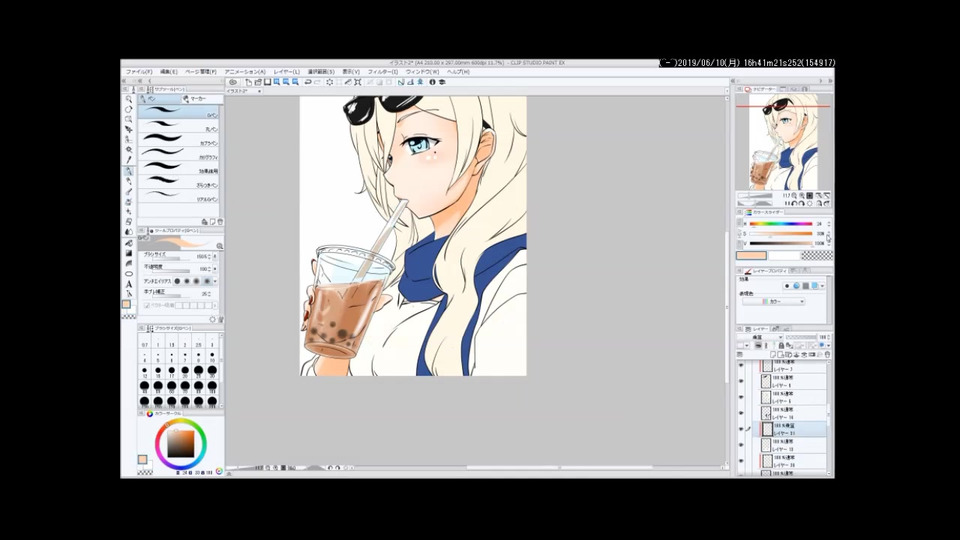The image size is (960, 540).
Task: Open the blending mode 乗算 dropdown
Action: pyautogui.click(x=760, y=337)
